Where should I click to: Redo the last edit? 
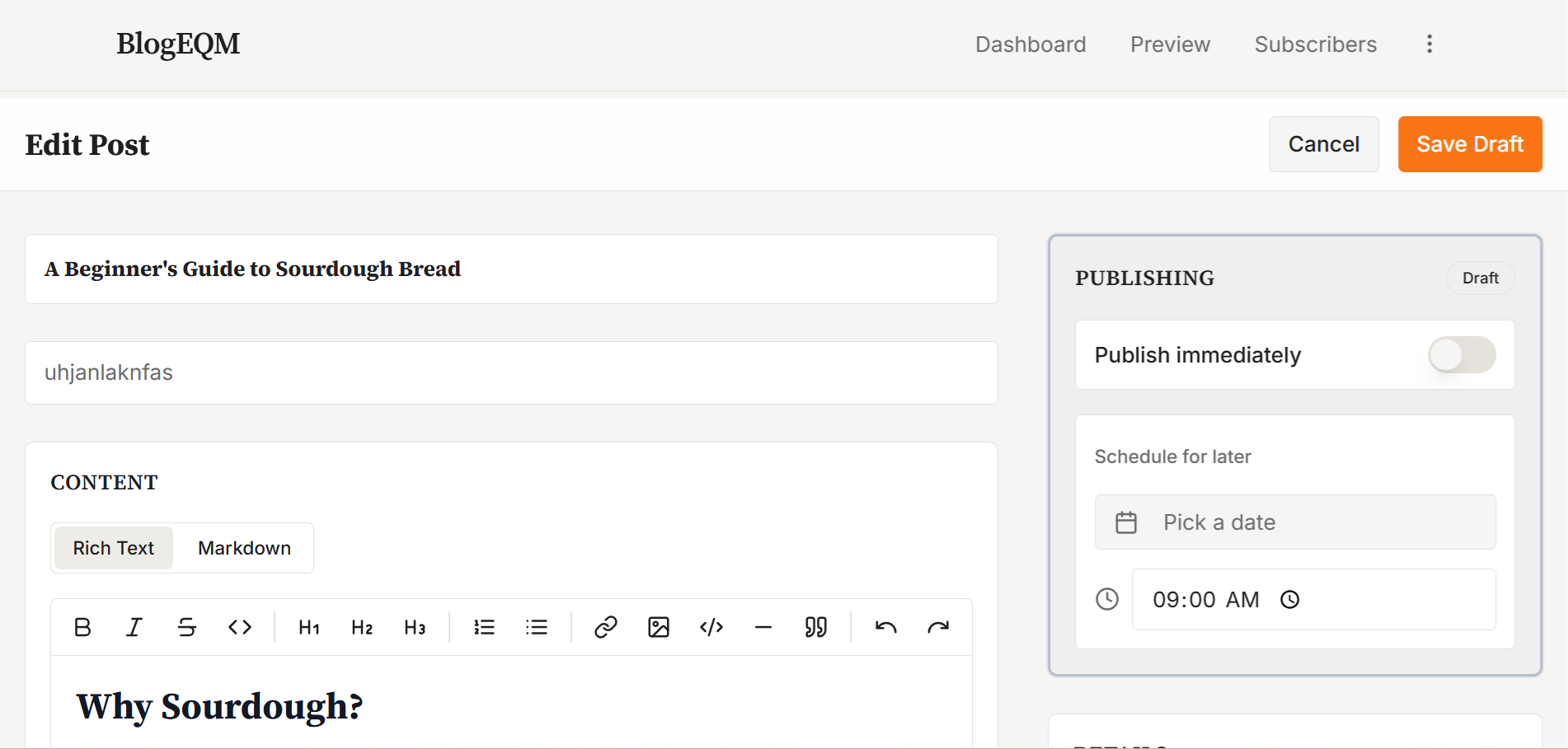tap(938, 627)
